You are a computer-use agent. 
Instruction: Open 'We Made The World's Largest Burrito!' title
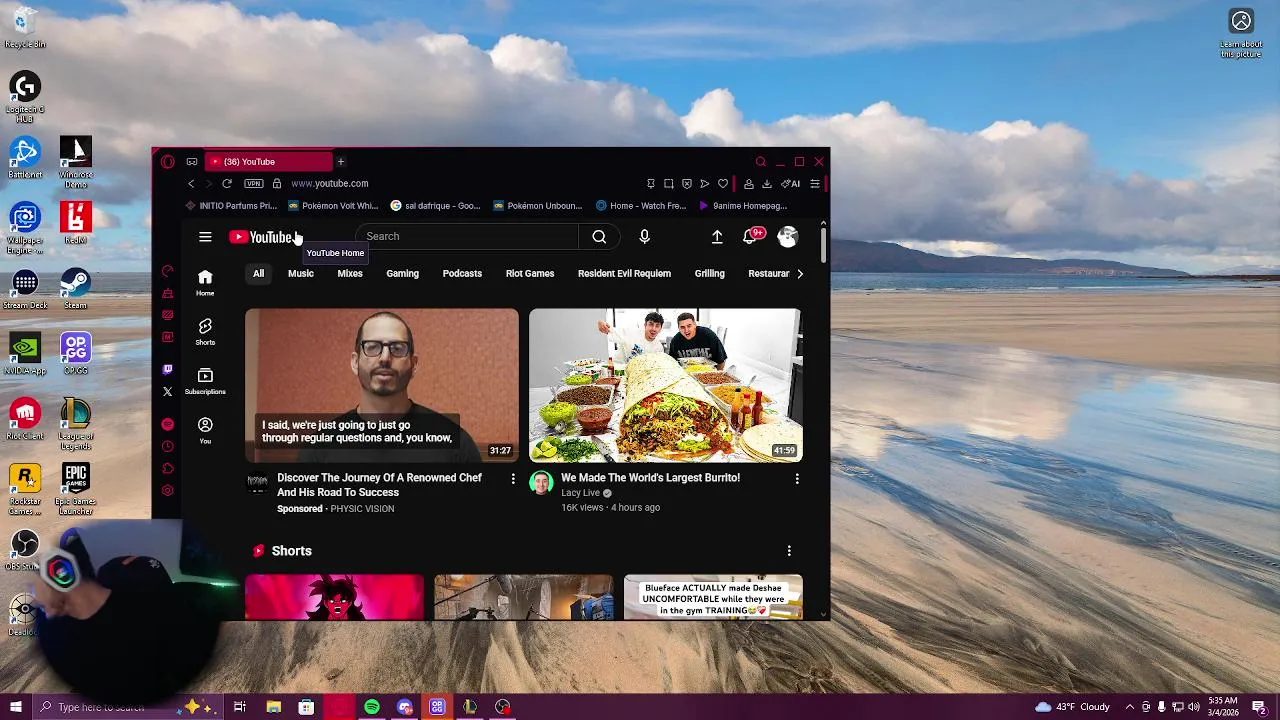(651, 478)
